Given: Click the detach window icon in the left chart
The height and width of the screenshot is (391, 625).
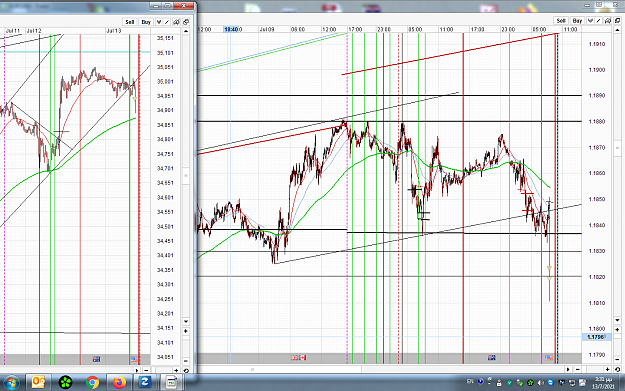Looking at the screenshot, I should coord(186,22).
